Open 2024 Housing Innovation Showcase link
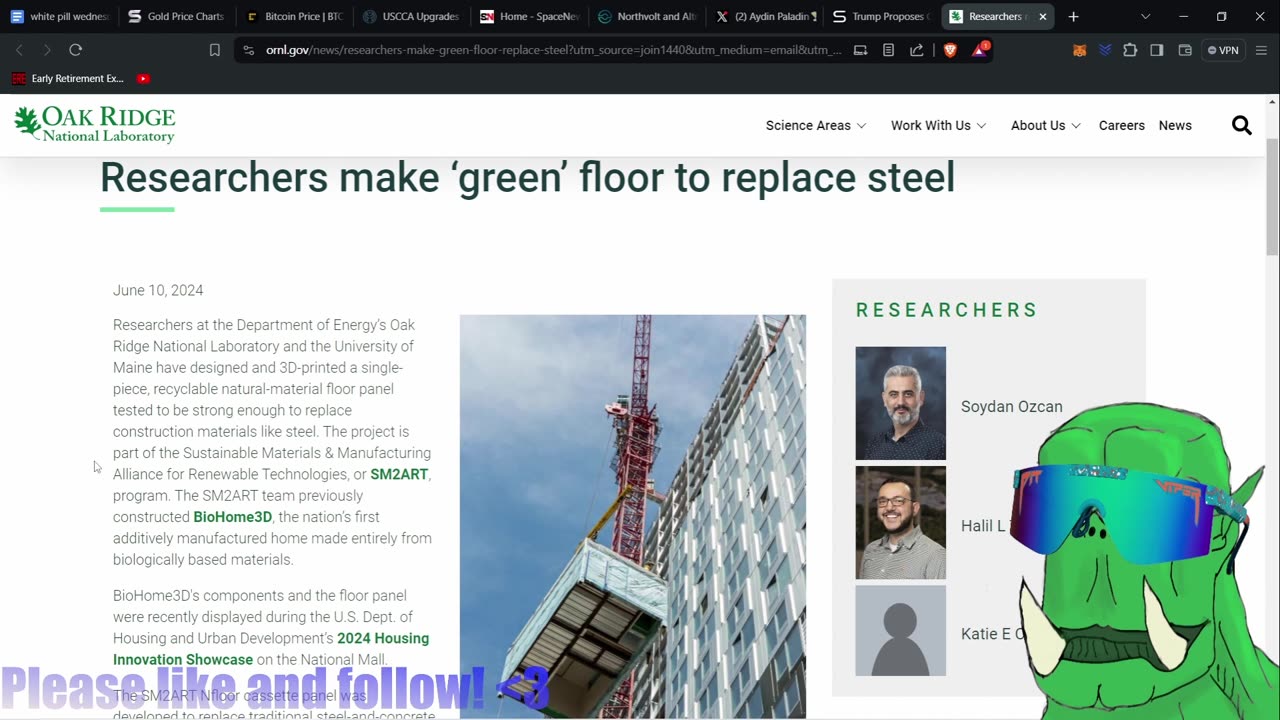 click(x=271, y=649)
